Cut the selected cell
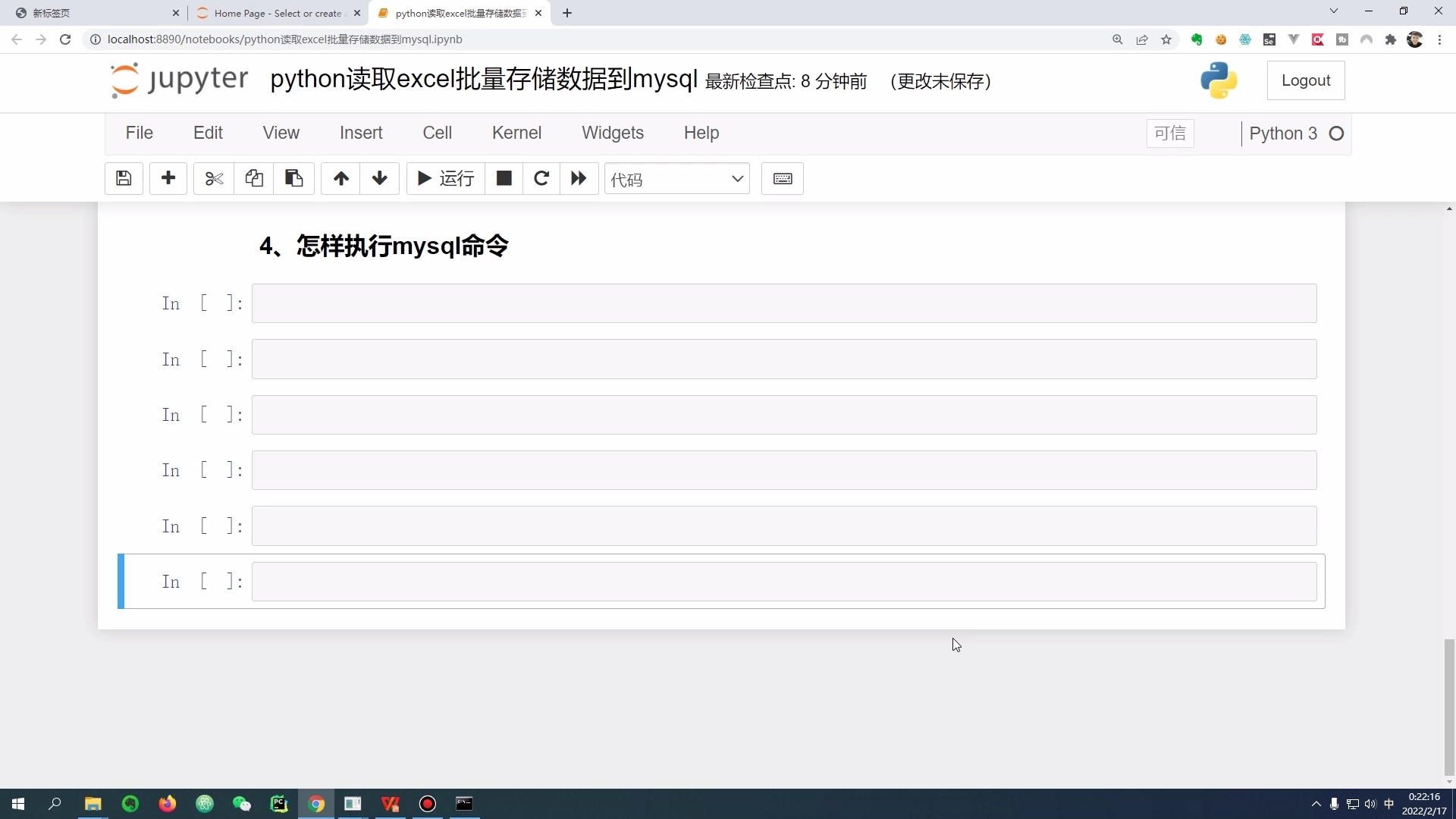The height and width of the screenshot is (819, 1456). 213,178
